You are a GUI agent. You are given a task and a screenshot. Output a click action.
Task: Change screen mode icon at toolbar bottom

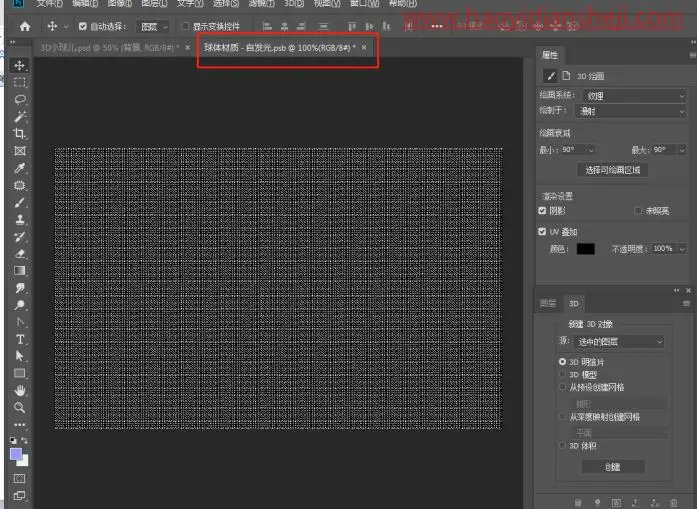click(x=20, y=495)
